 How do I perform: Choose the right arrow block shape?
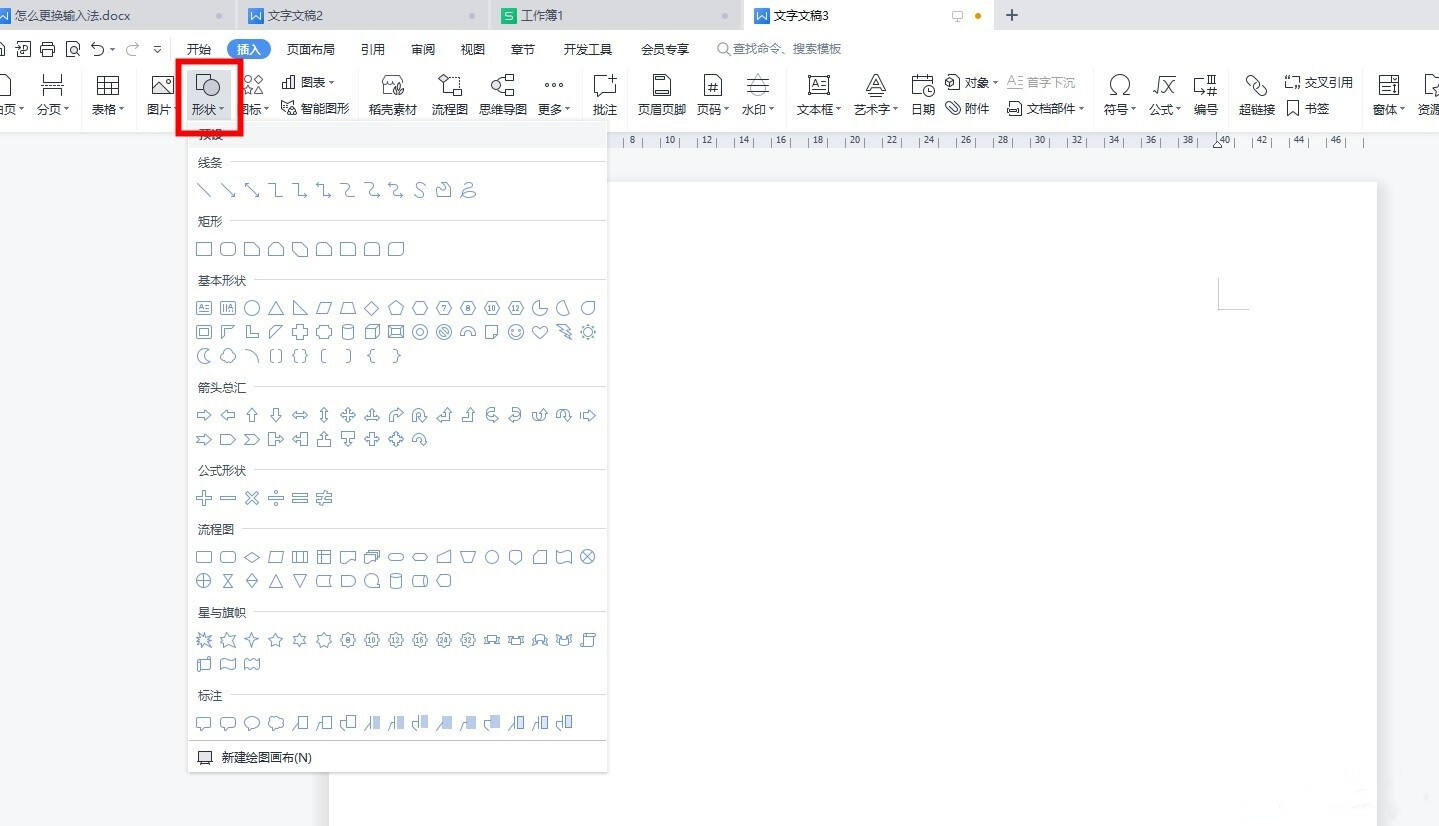[204, 415]
